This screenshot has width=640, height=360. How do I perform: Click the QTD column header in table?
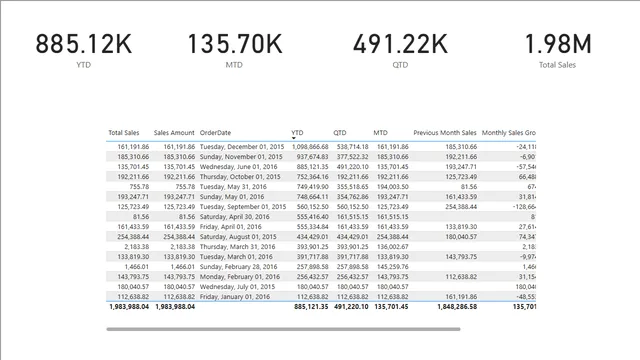pos(340,133)
